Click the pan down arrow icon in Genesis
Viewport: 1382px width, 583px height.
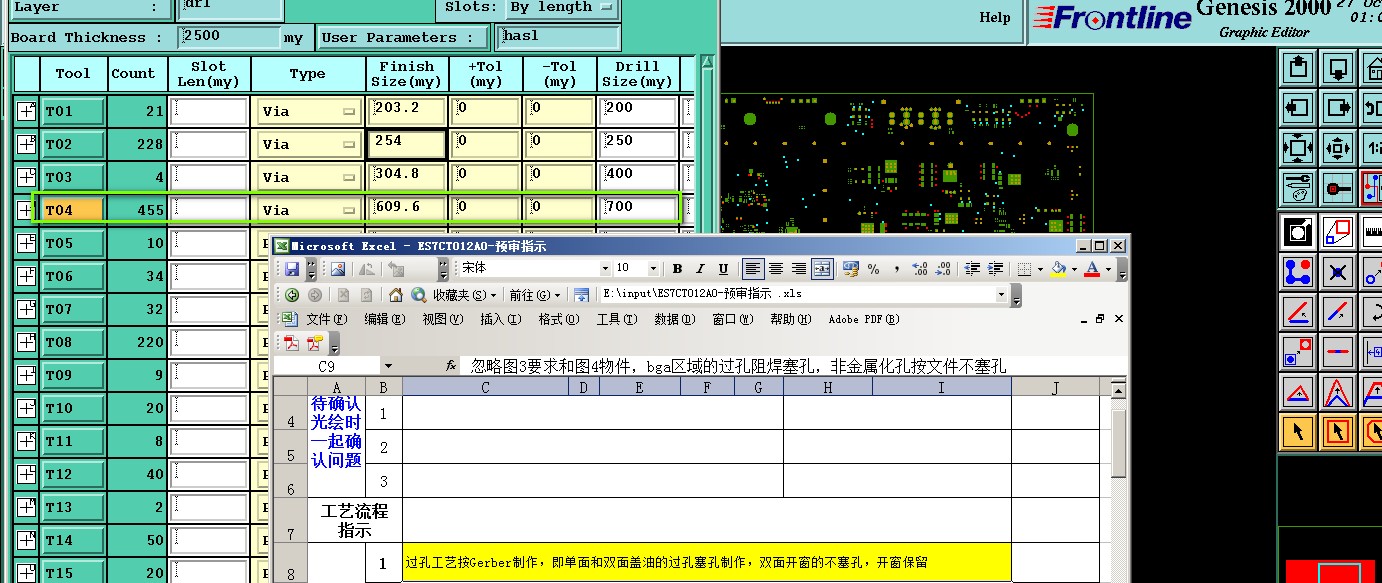[x=1338, y=69]
